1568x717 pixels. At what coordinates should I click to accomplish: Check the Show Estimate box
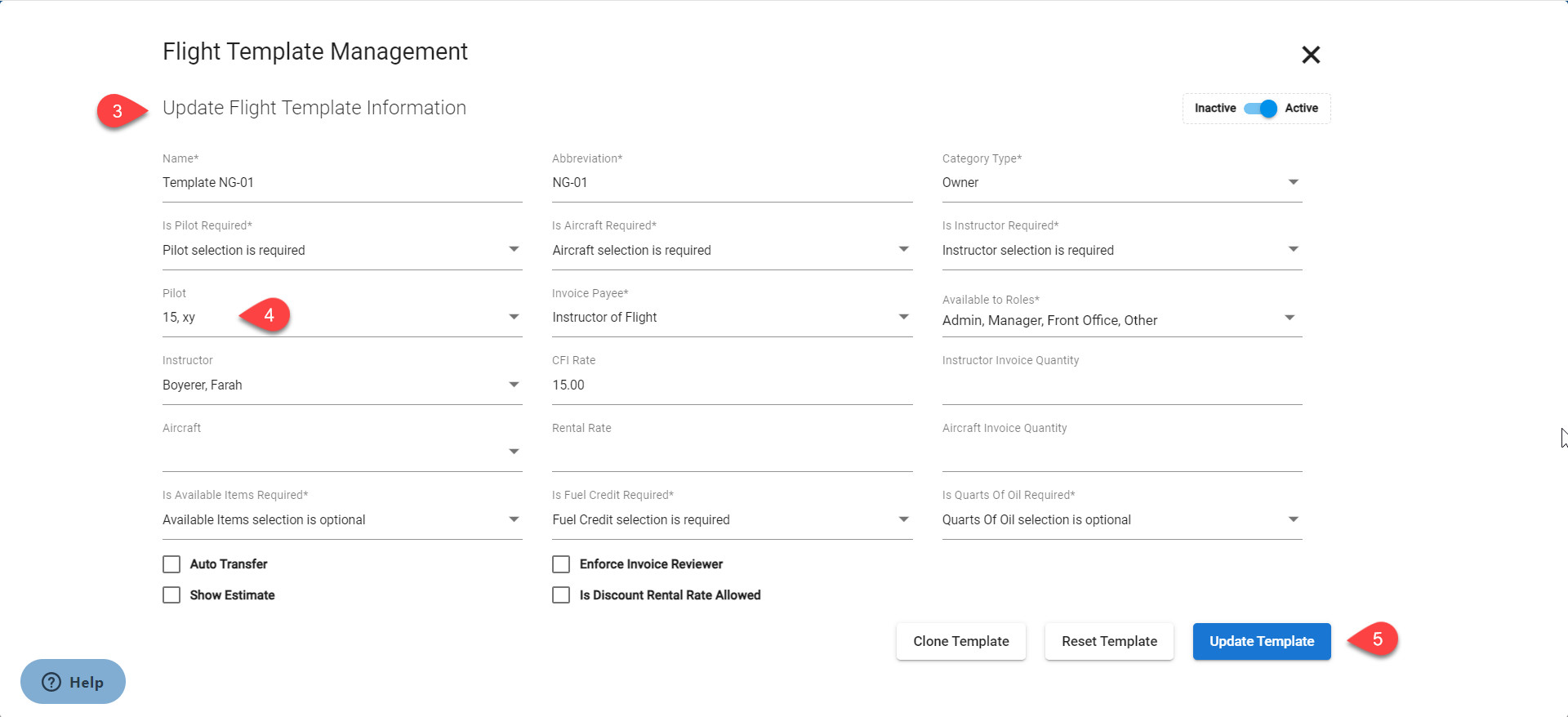(171, 595)
